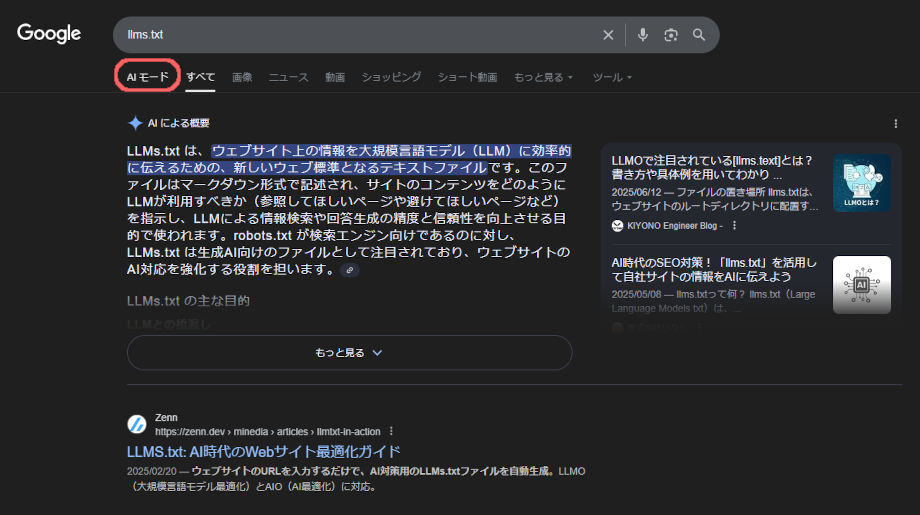Clear the search box text

(608, 35)
